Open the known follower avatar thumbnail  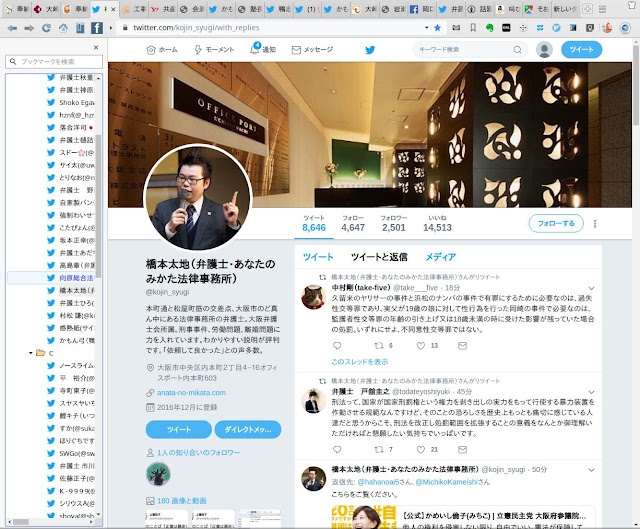click(x=158, y=474)
